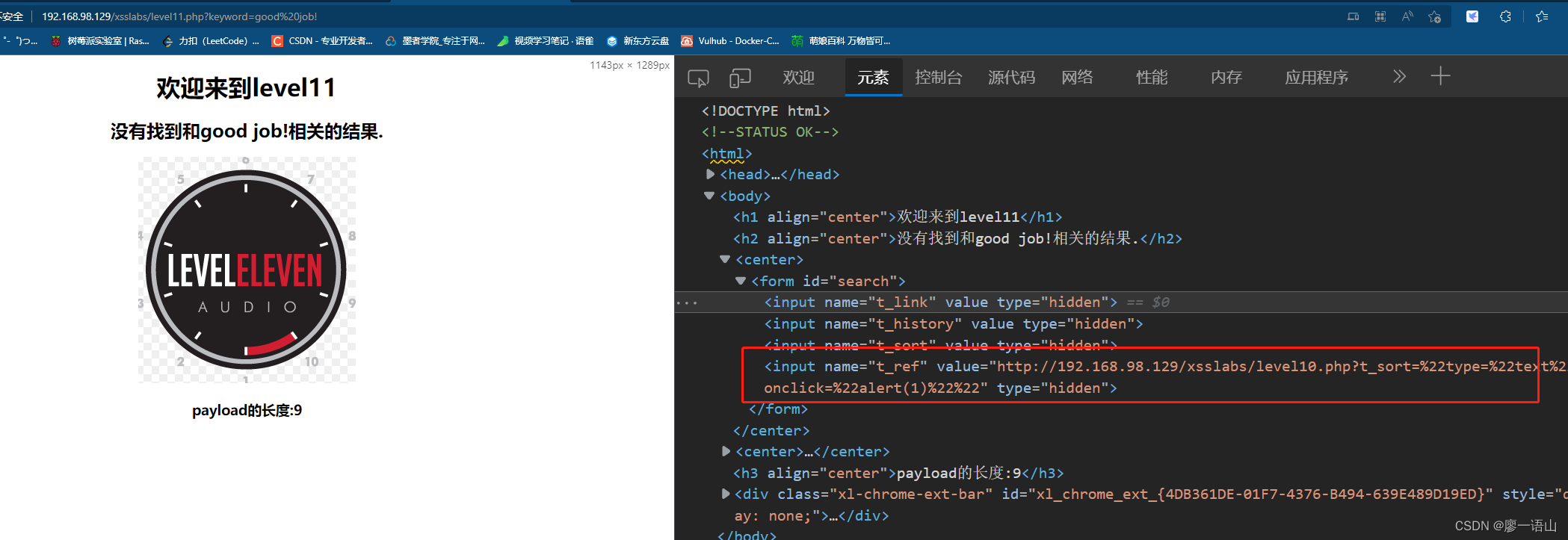Screen dimensions: 1568x540
Task: Select the closing form tag line
Action: (778, 409)
